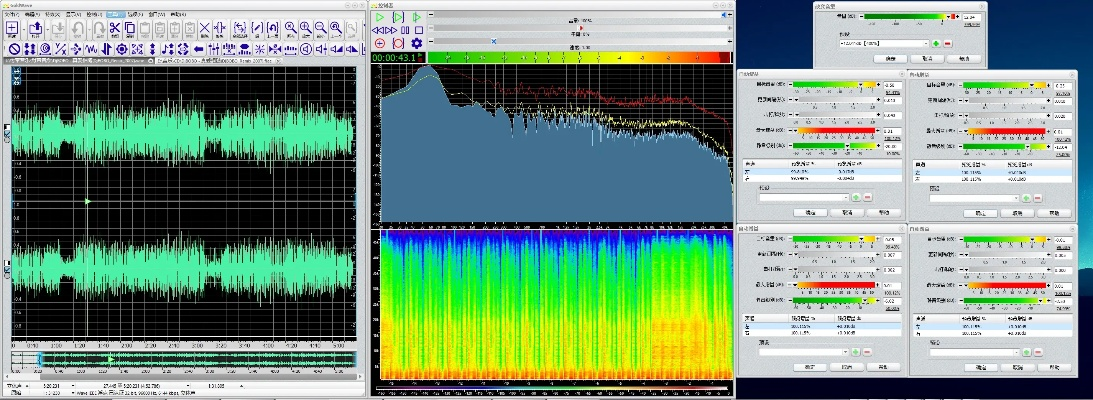Expand preset dropdown in Change Volume dialog
The height and width of the screenshot is (400, 1093).
click(924, 44)
